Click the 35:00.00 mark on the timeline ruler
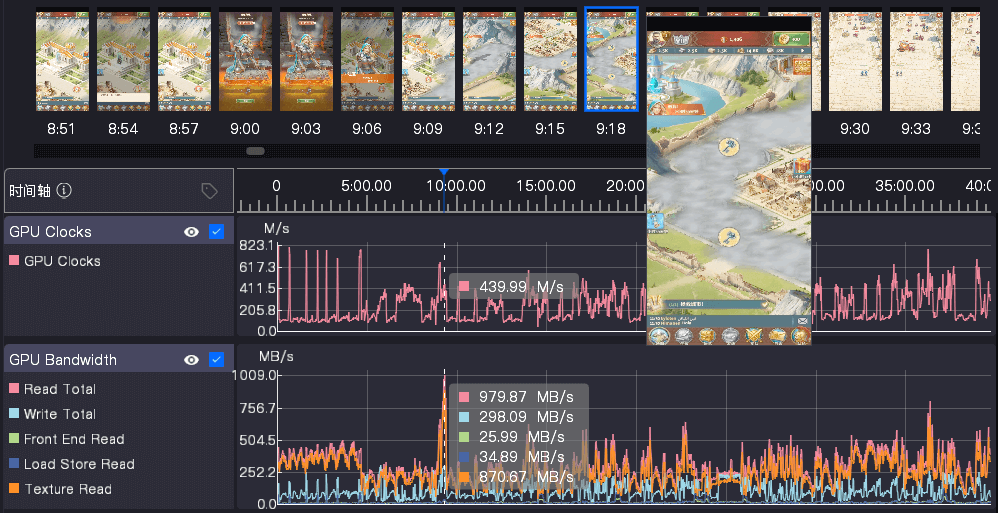 click(x=905, y=186)
